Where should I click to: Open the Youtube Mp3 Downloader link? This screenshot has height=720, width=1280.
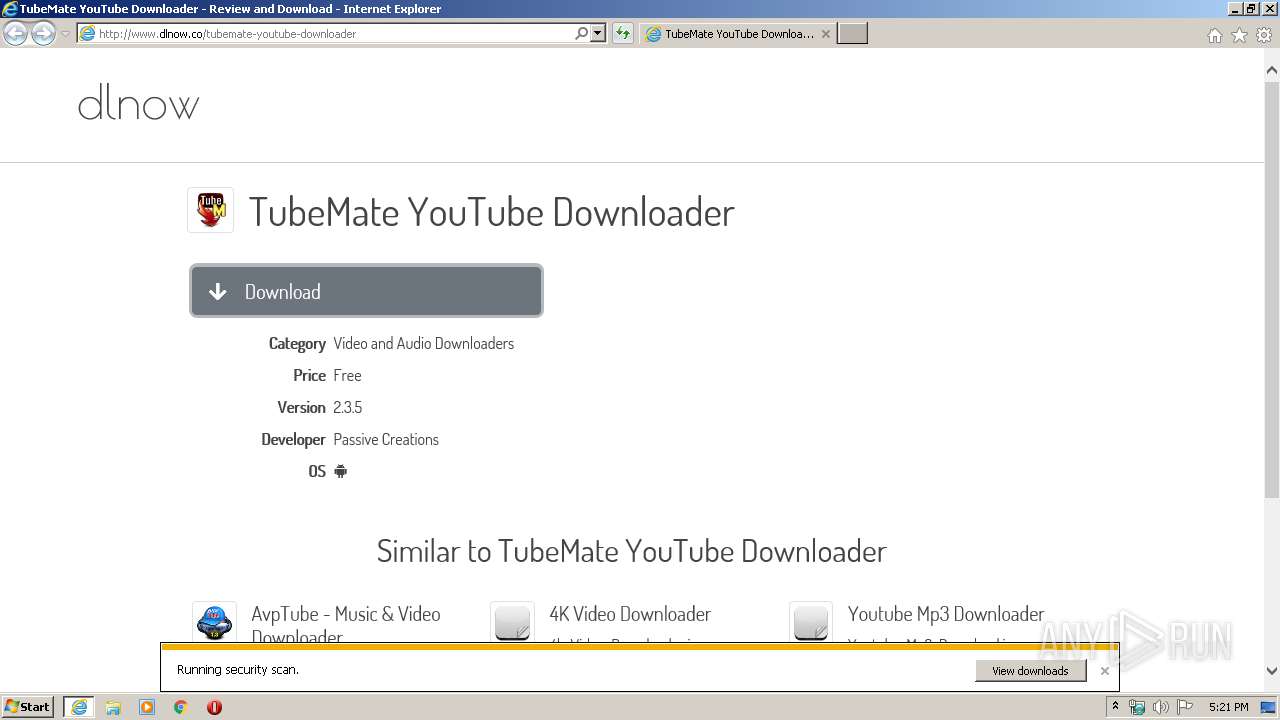946,614
